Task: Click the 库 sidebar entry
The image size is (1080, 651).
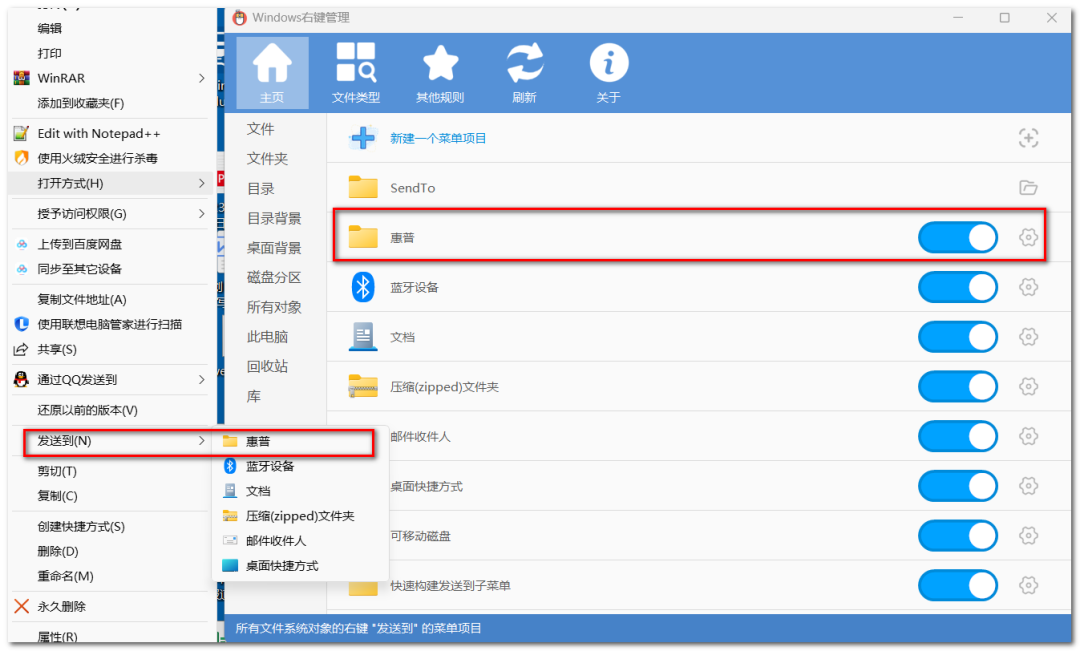Action: 253,396
